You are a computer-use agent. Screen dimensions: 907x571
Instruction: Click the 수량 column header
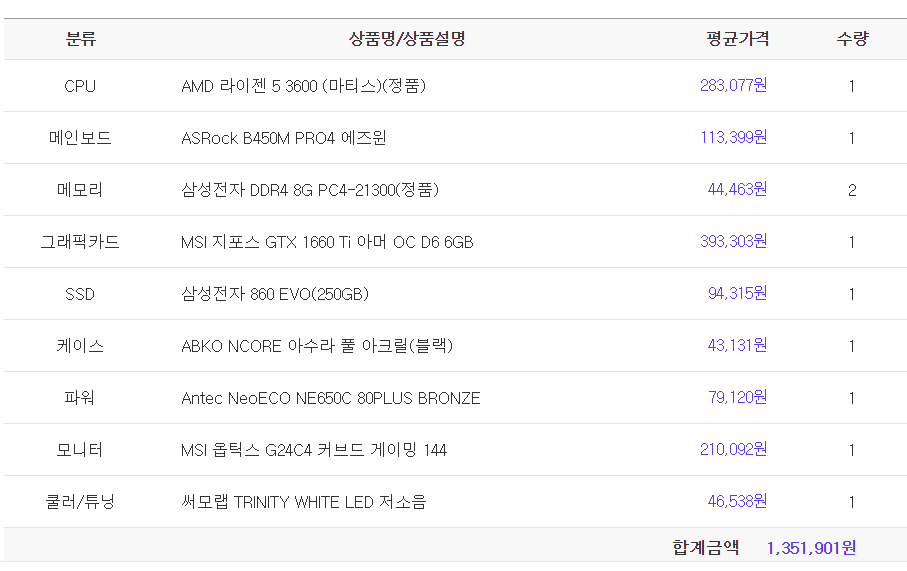coord(852,39)
